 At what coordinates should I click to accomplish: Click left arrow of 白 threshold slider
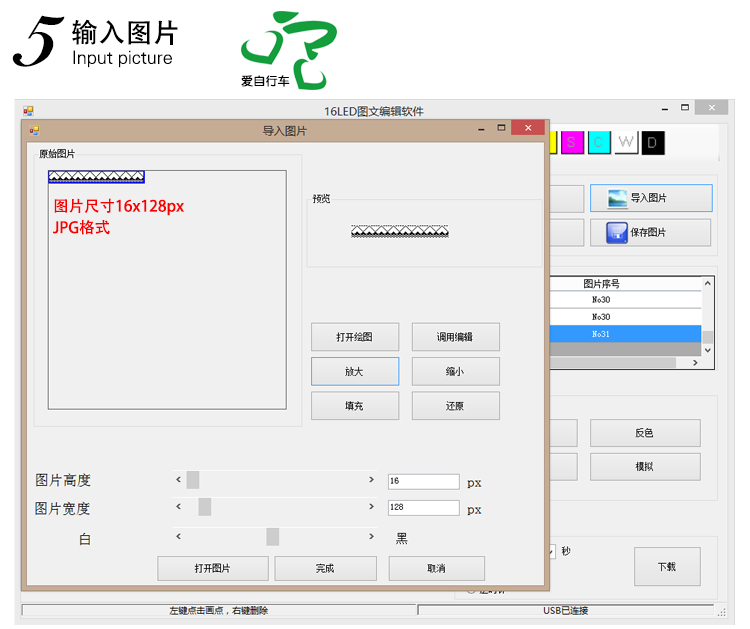point(178,536)
